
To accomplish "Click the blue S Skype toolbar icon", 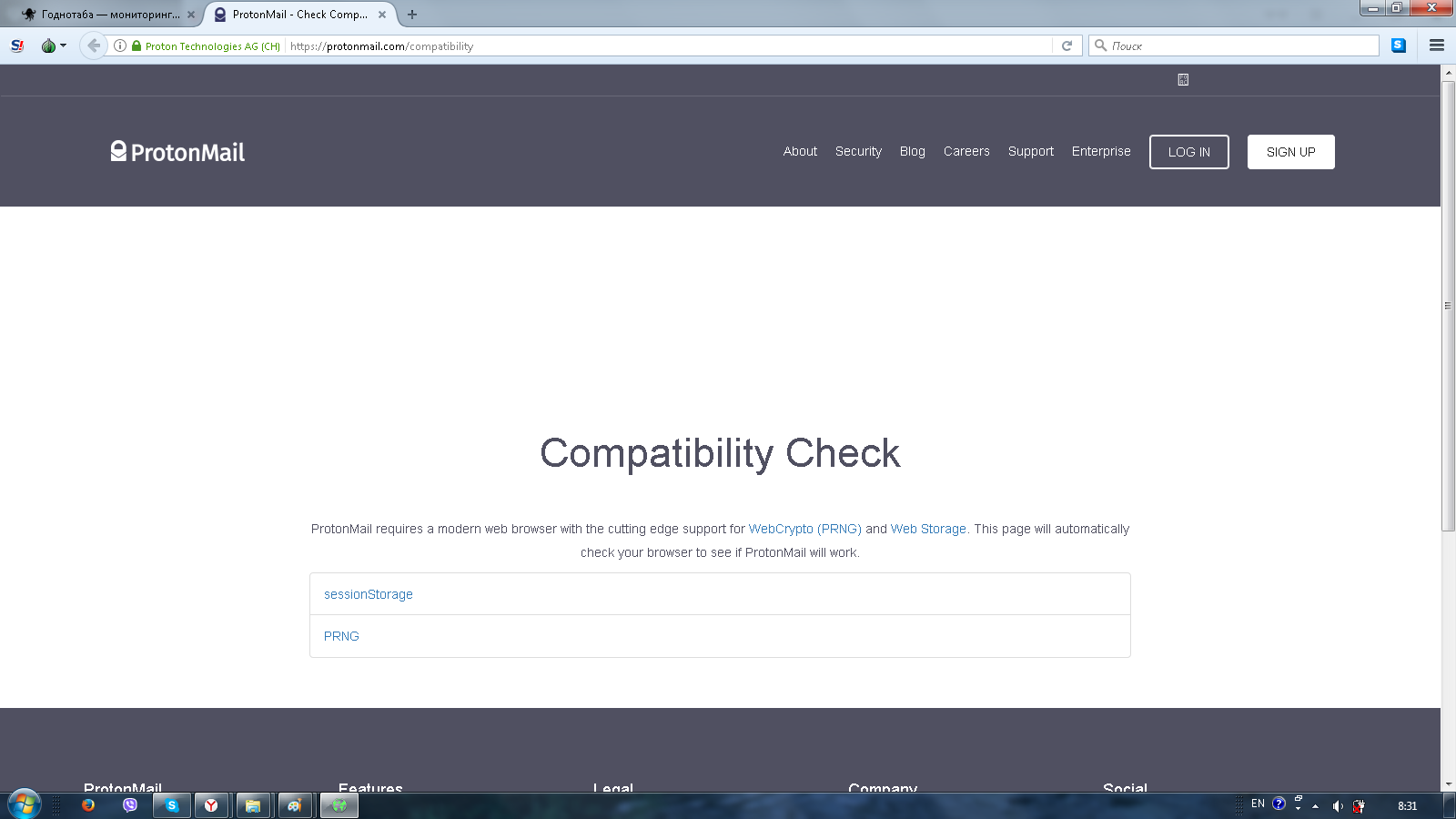I will click(x=1399, y=45).
